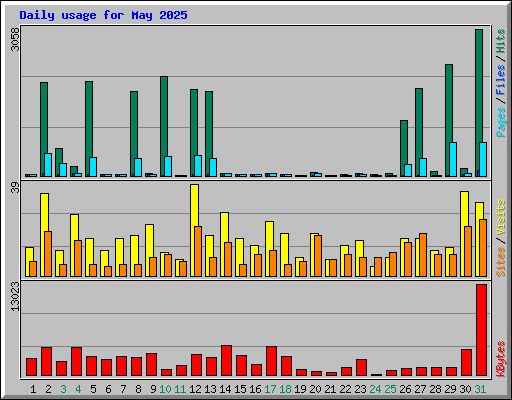The width and height of the screenshot is (512, 400).
Task: Click day label 20 on the axis
Action: click(315, 389)
